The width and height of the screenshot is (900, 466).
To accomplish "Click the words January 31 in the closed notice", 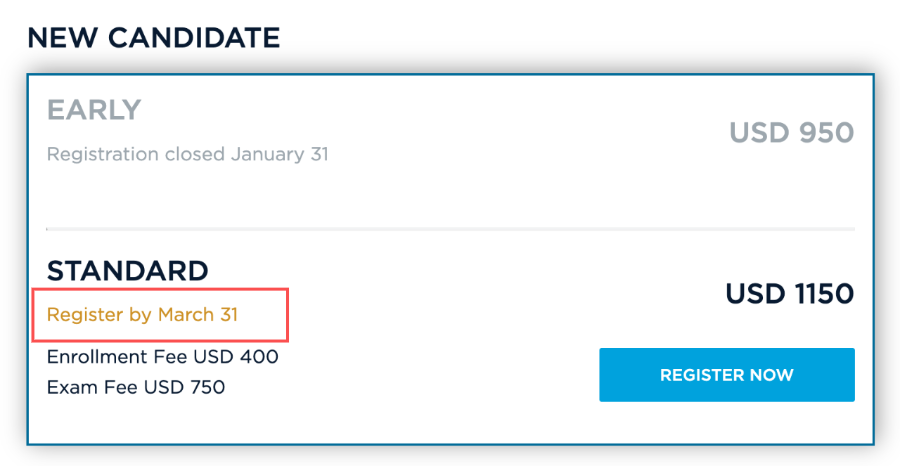I will [x=279, y=154].
